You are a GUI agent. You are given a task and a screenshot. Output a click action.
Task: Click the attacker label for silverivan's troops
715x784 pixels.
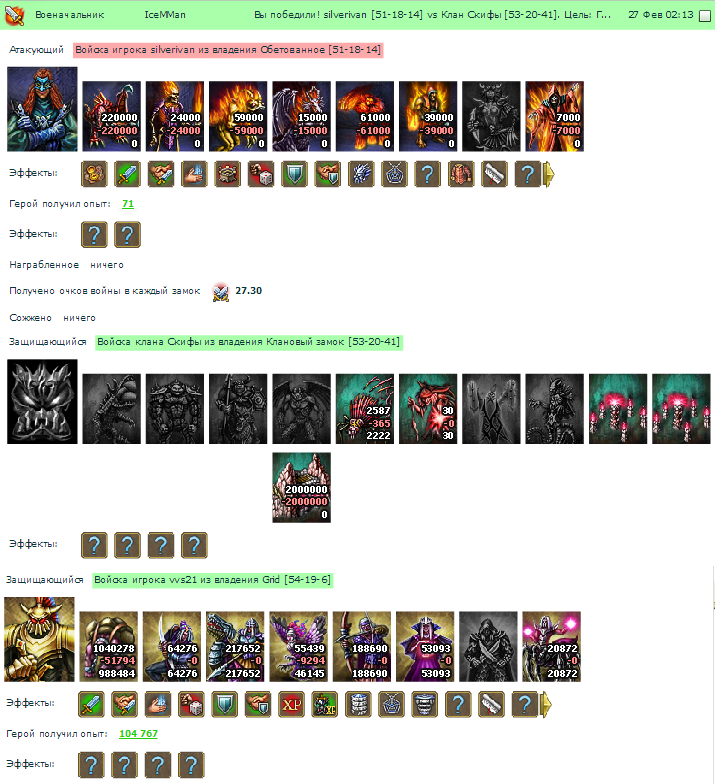[228, 50]
